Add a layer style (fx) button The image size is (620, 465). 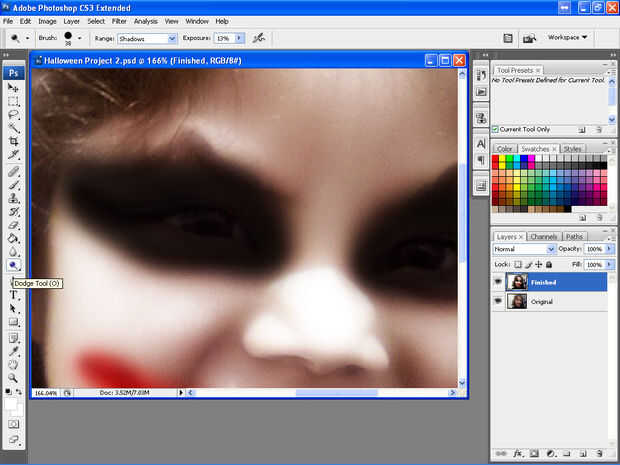[x=517, y=453]
